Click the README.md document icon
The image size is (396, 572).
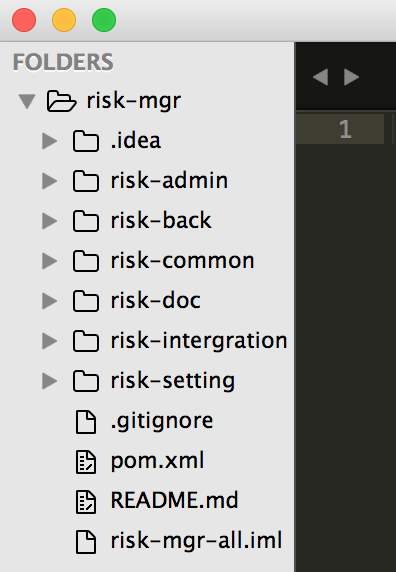(x=86, y=502)
